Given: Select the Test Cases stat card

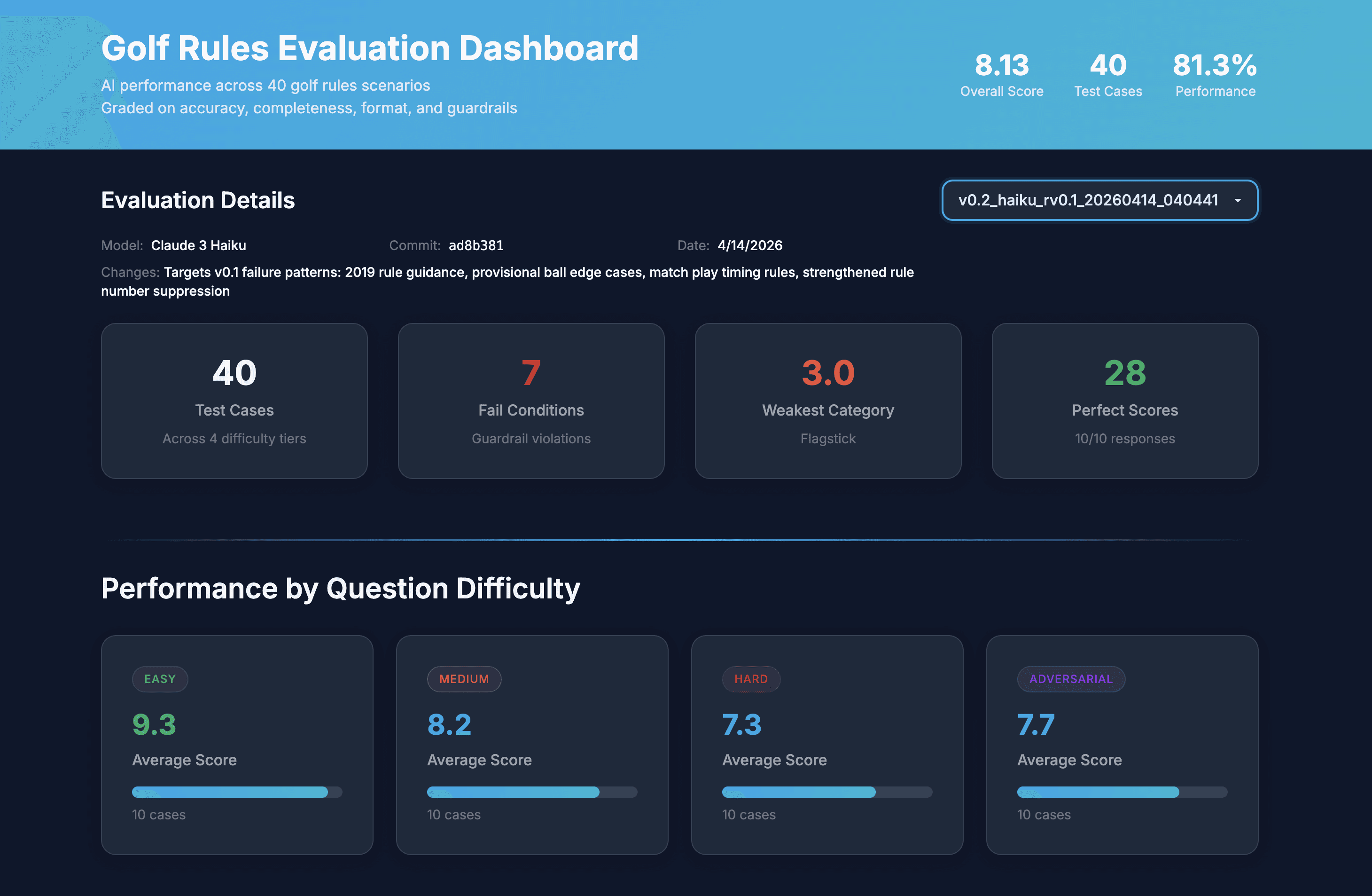Looking at the screenshot, I should tap(234, 400).
